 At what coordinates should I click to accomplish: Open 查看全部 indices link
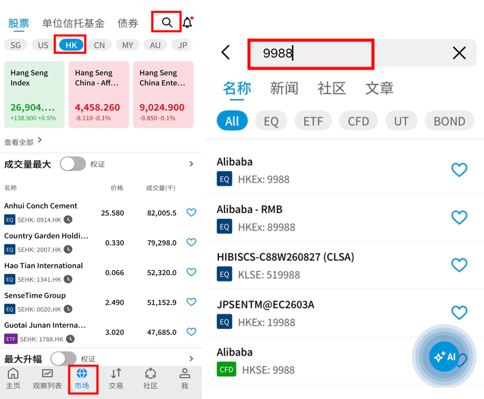[23, 141]
